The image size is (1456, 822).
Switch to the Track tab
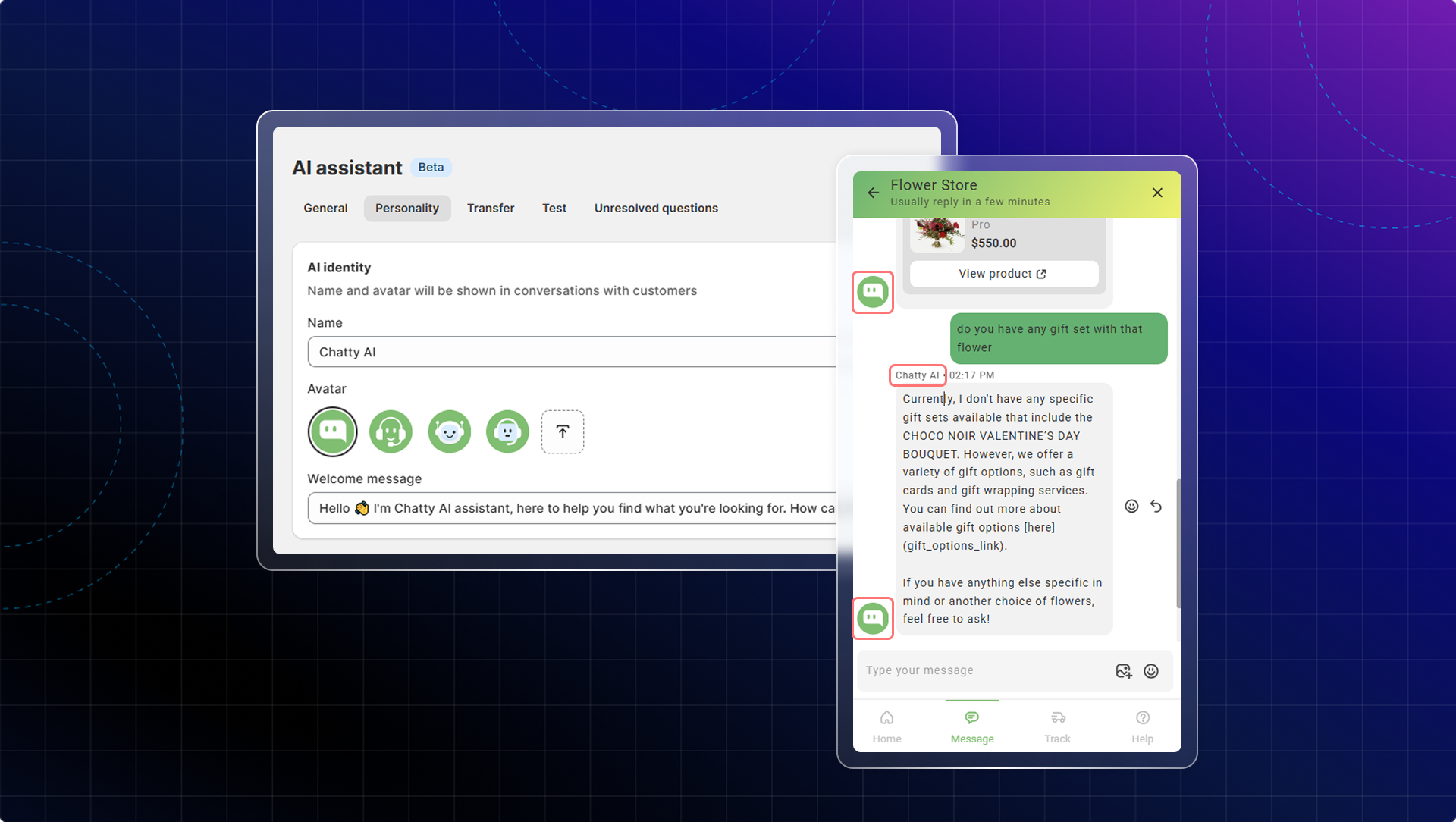point(1057,726)
